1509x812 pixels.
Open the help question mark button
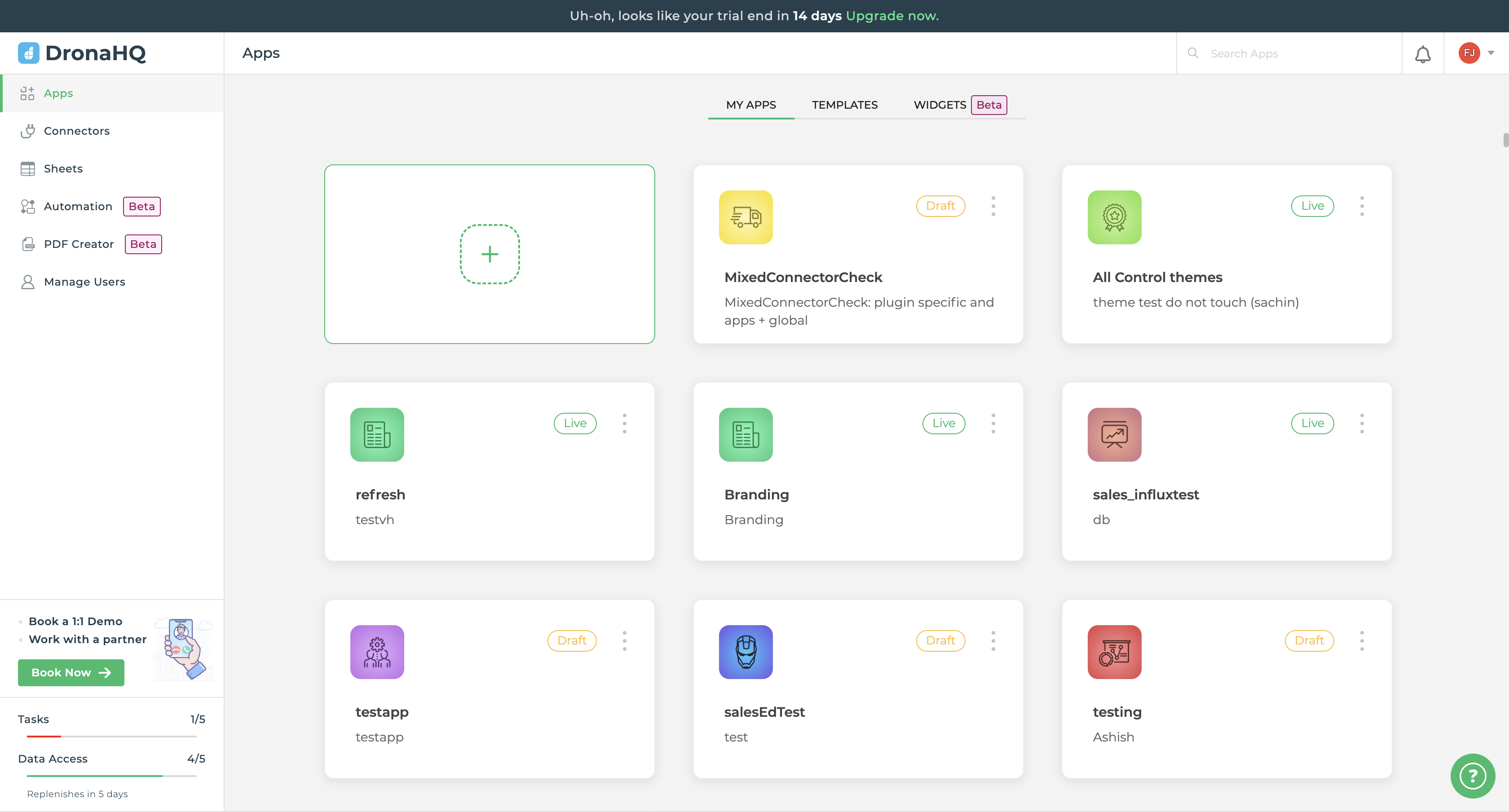point(1473,776)
